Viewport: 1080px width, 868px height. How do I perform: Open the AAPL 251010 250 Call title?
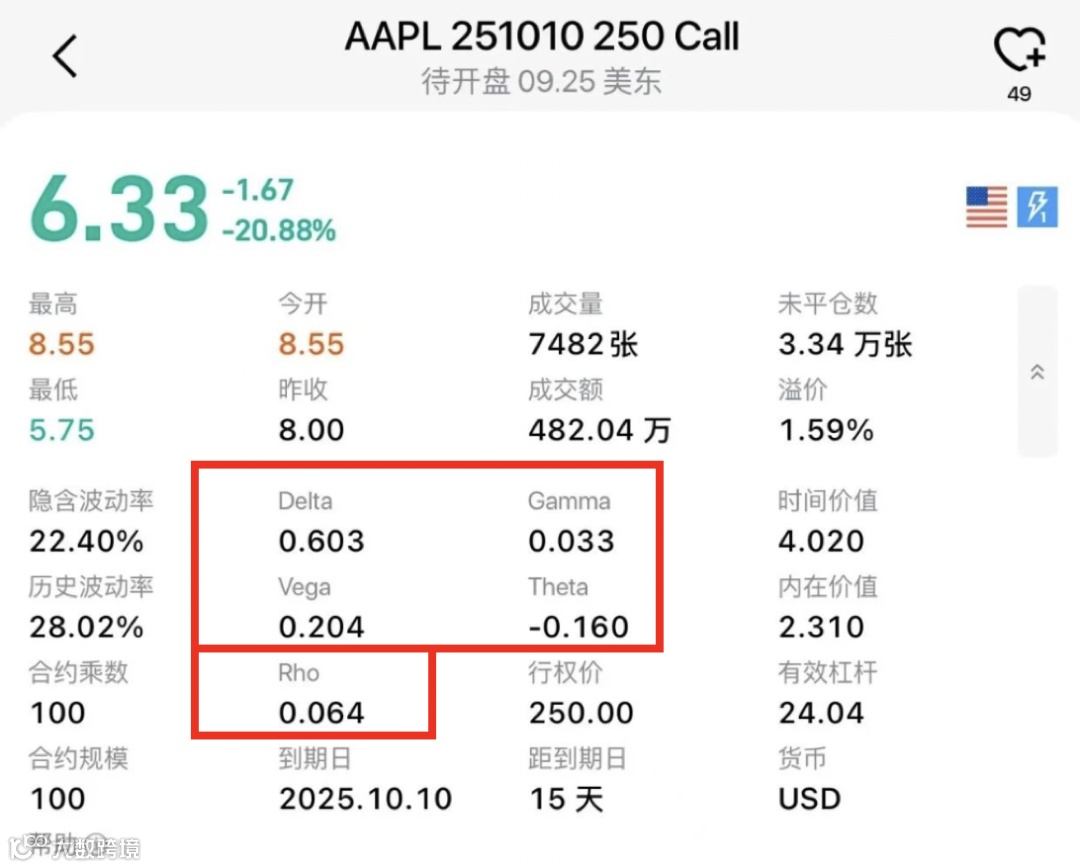(x=542, y=37)
